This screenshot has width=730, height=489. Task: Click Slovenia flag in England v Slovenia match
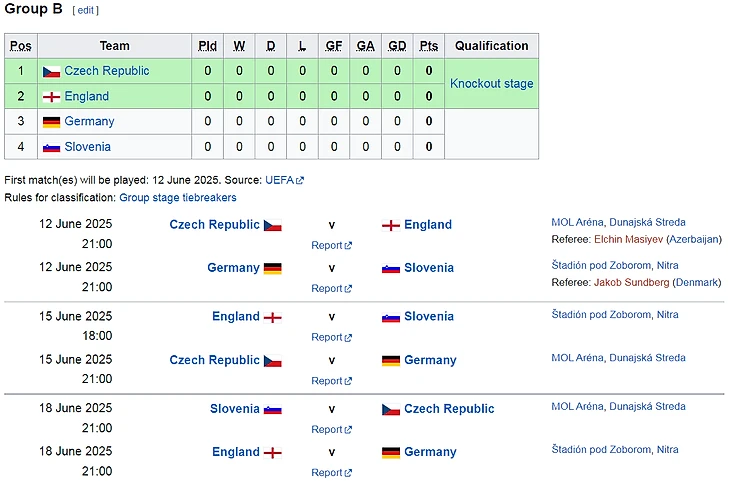coord(391,317)
